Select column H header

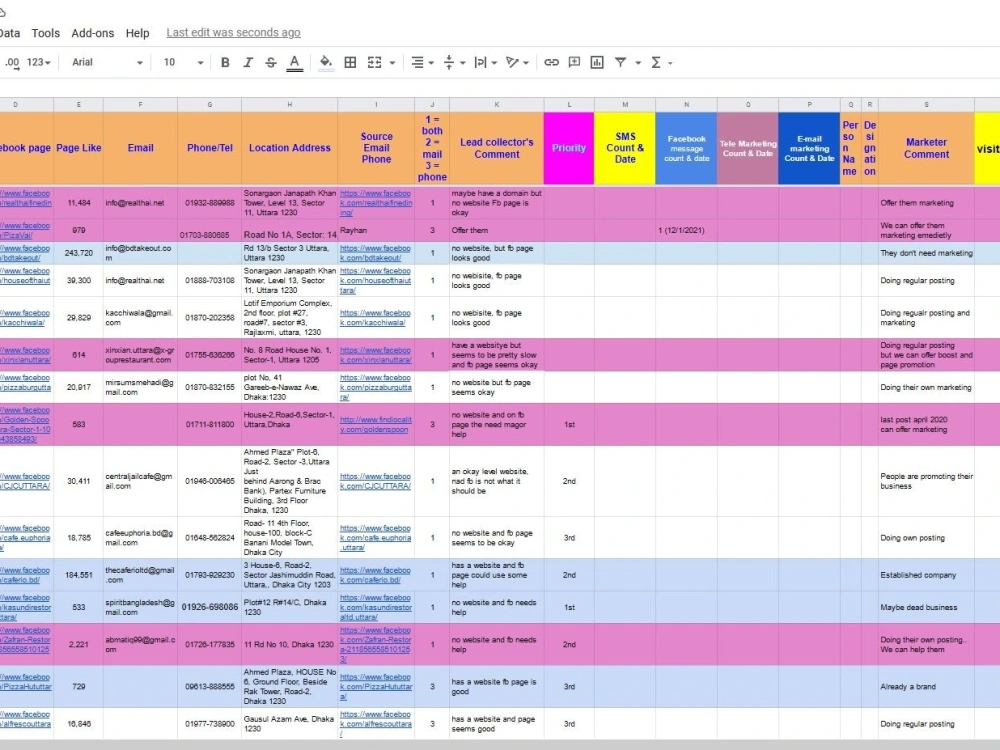[290, 105]
